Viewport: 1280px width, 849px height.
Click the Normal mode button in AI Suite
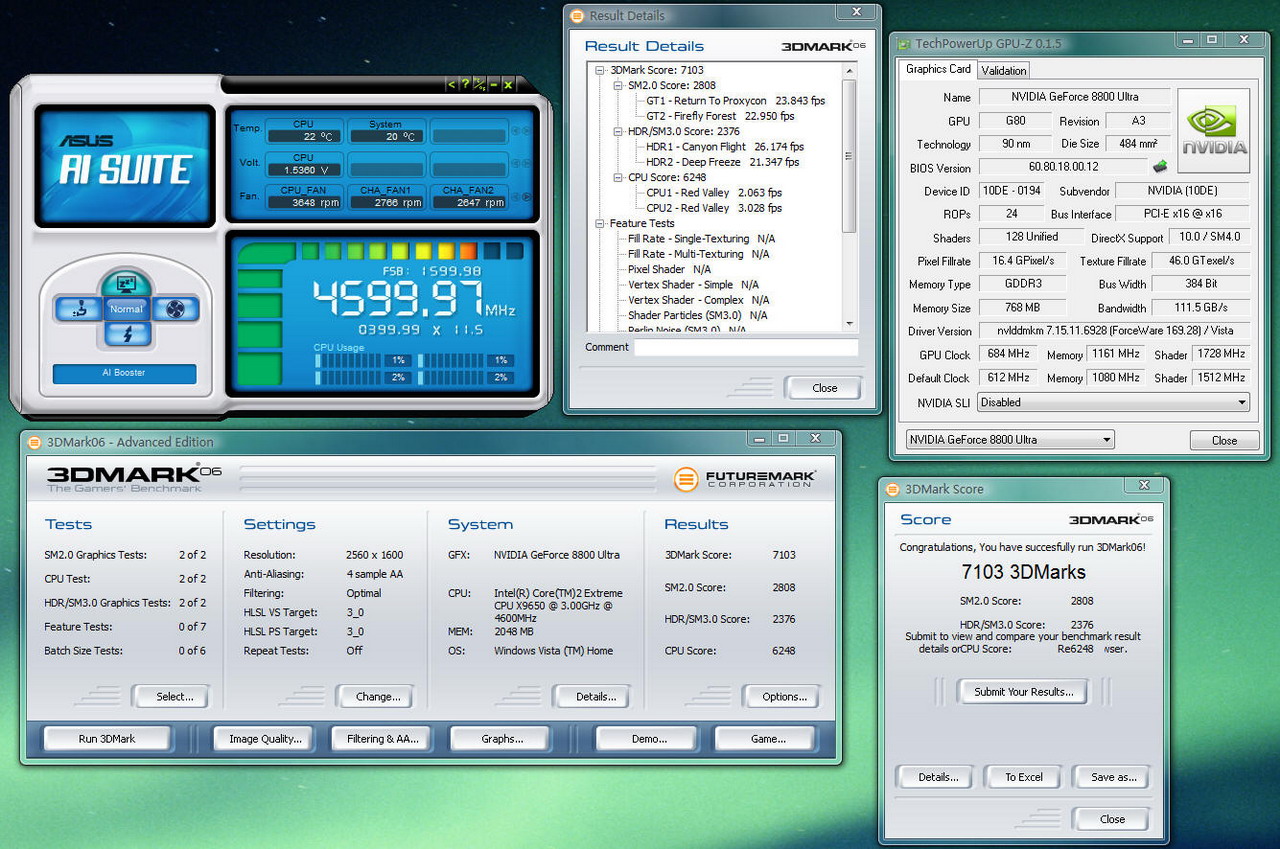(127, 309)
